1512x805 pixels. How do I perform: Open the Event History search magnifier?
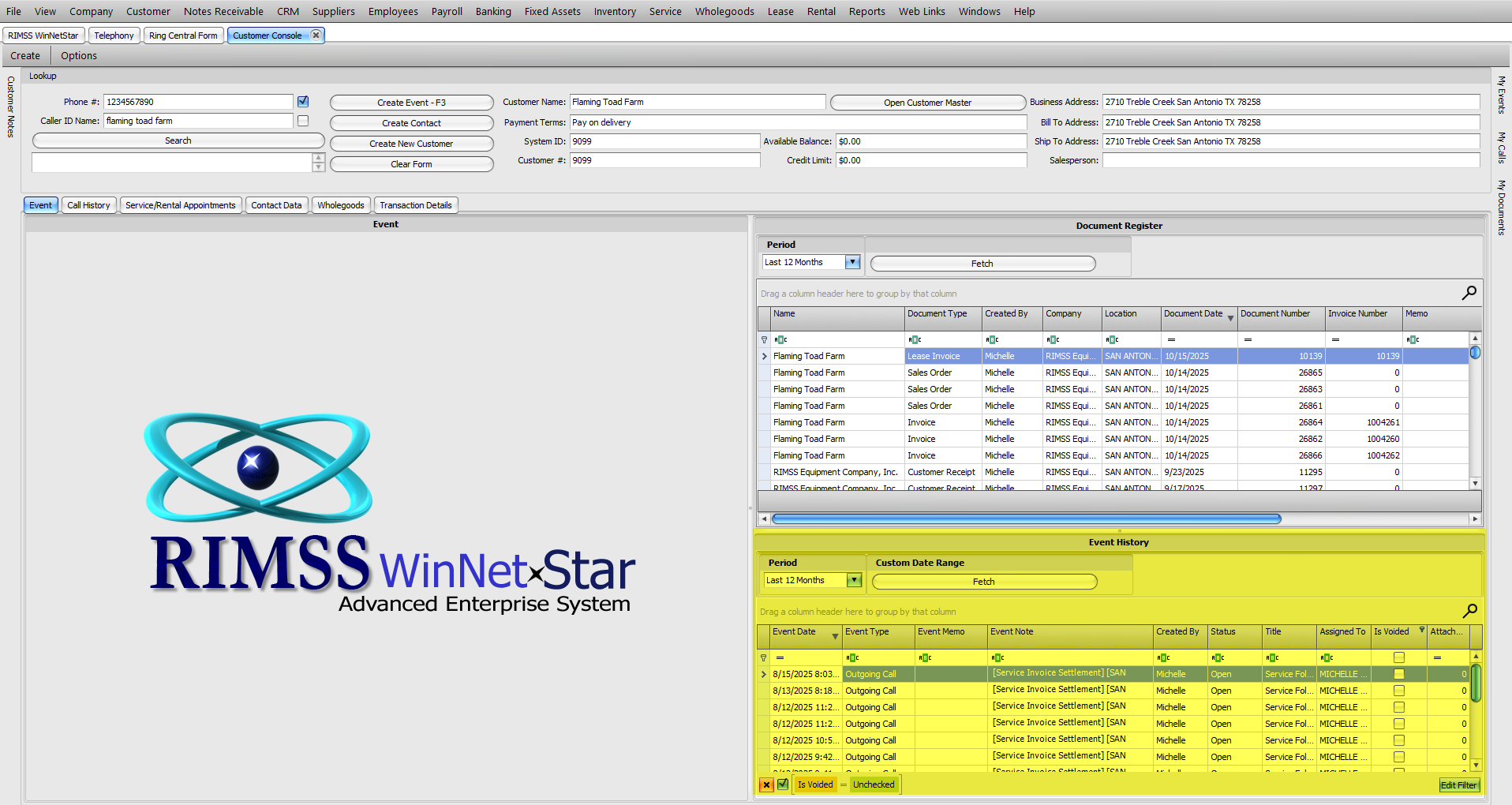tap(1469, 611)
